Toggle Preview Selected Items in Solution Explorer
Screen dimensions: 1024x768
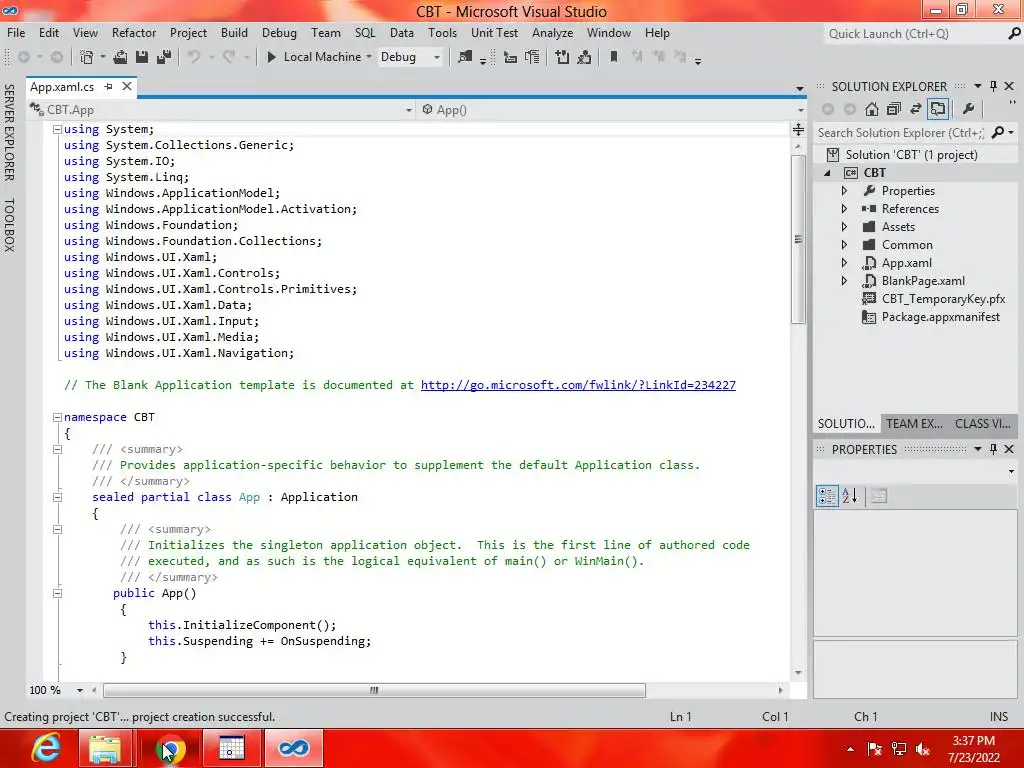(x=938, y=109)
